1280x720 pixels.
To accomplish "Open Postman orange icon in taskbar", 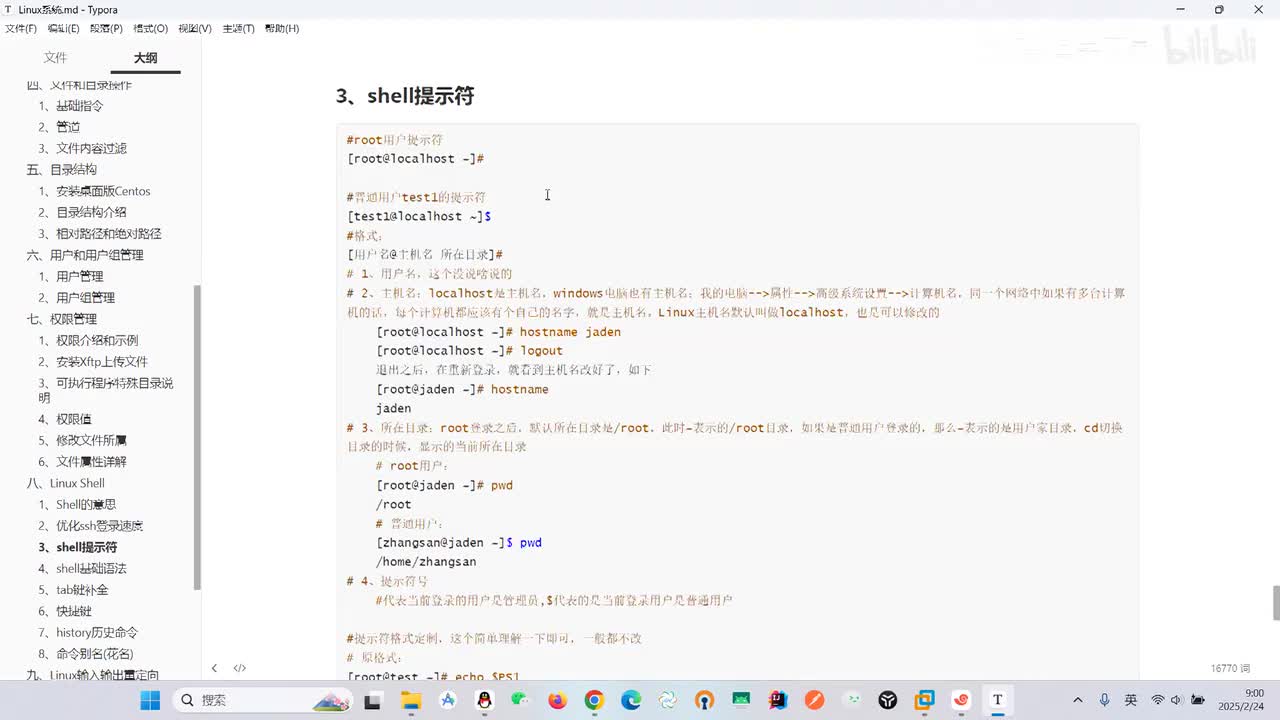I will (x=814, y=700).
